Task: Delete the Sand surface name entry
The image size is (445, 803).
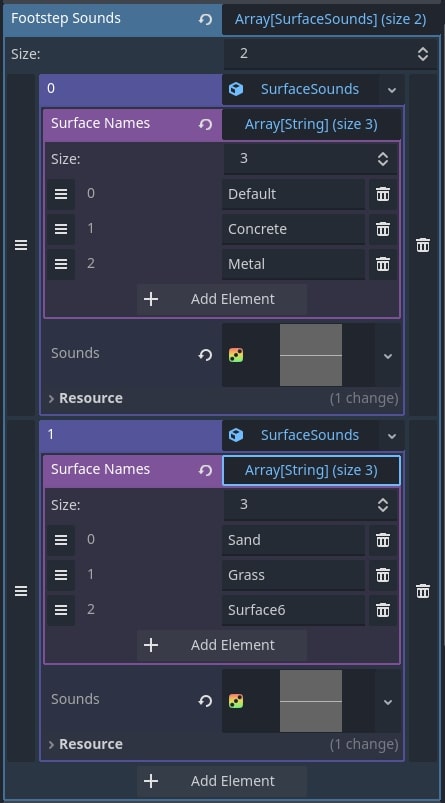Action: tap(383, 540)
